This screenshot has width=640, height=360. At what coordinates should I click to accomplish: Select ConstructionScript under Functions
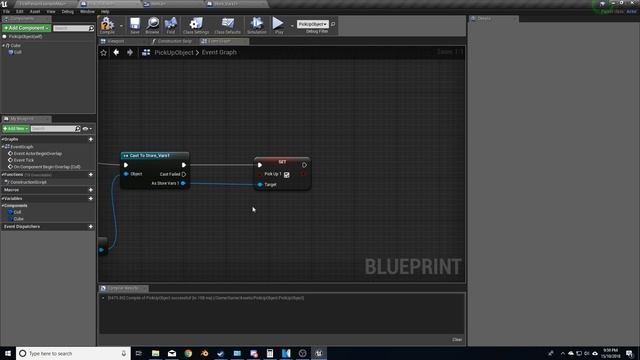[29, 182]
